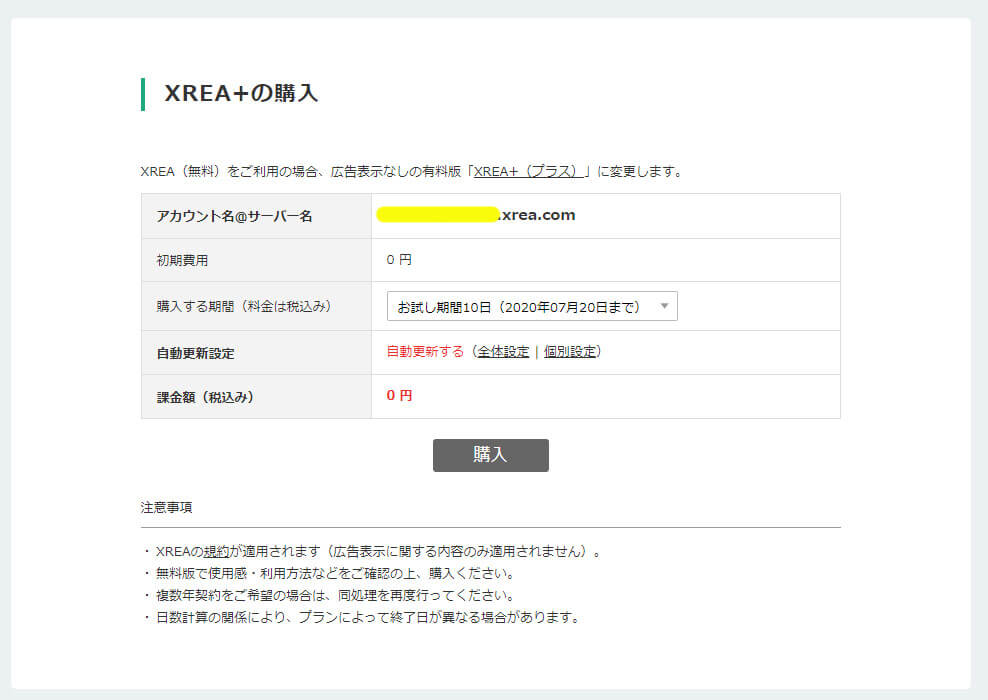This screenshot has width=988, height=700.
Task: Open 個別設定 auto-renewal link
Action: click(570, 352)
